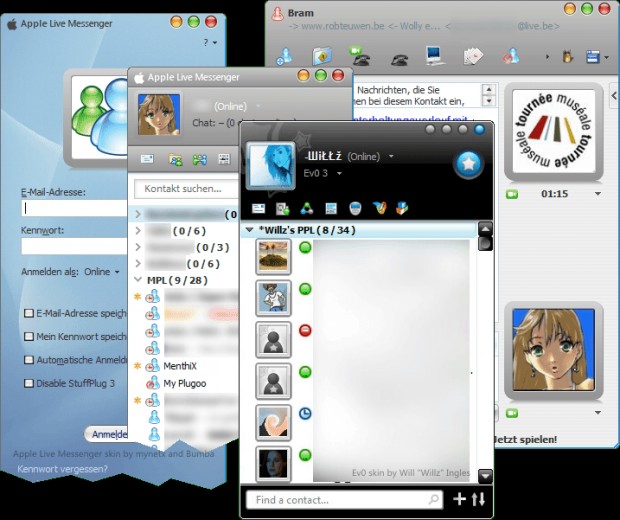Click the blue shield icon in Ev0 toolbar

355,208
